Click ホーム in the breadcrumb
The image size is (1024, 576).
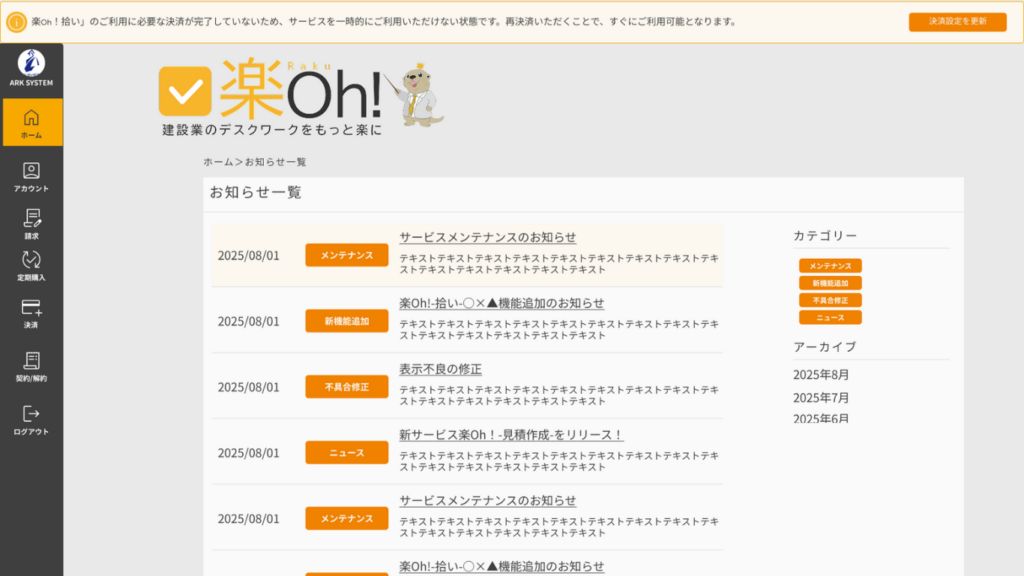click(x=218, y=162)
